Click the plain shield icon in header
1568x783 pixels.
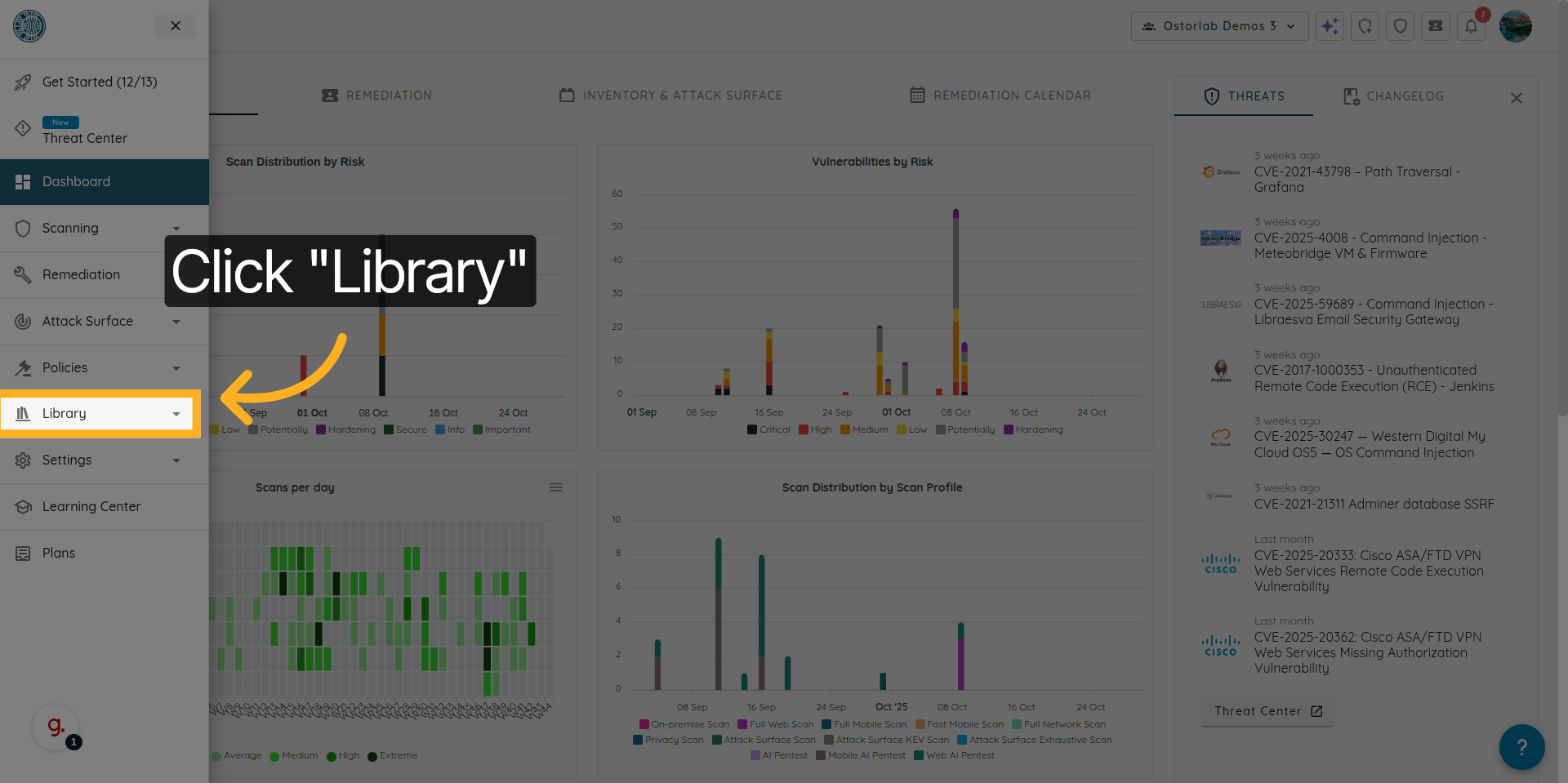[1400, 26]
